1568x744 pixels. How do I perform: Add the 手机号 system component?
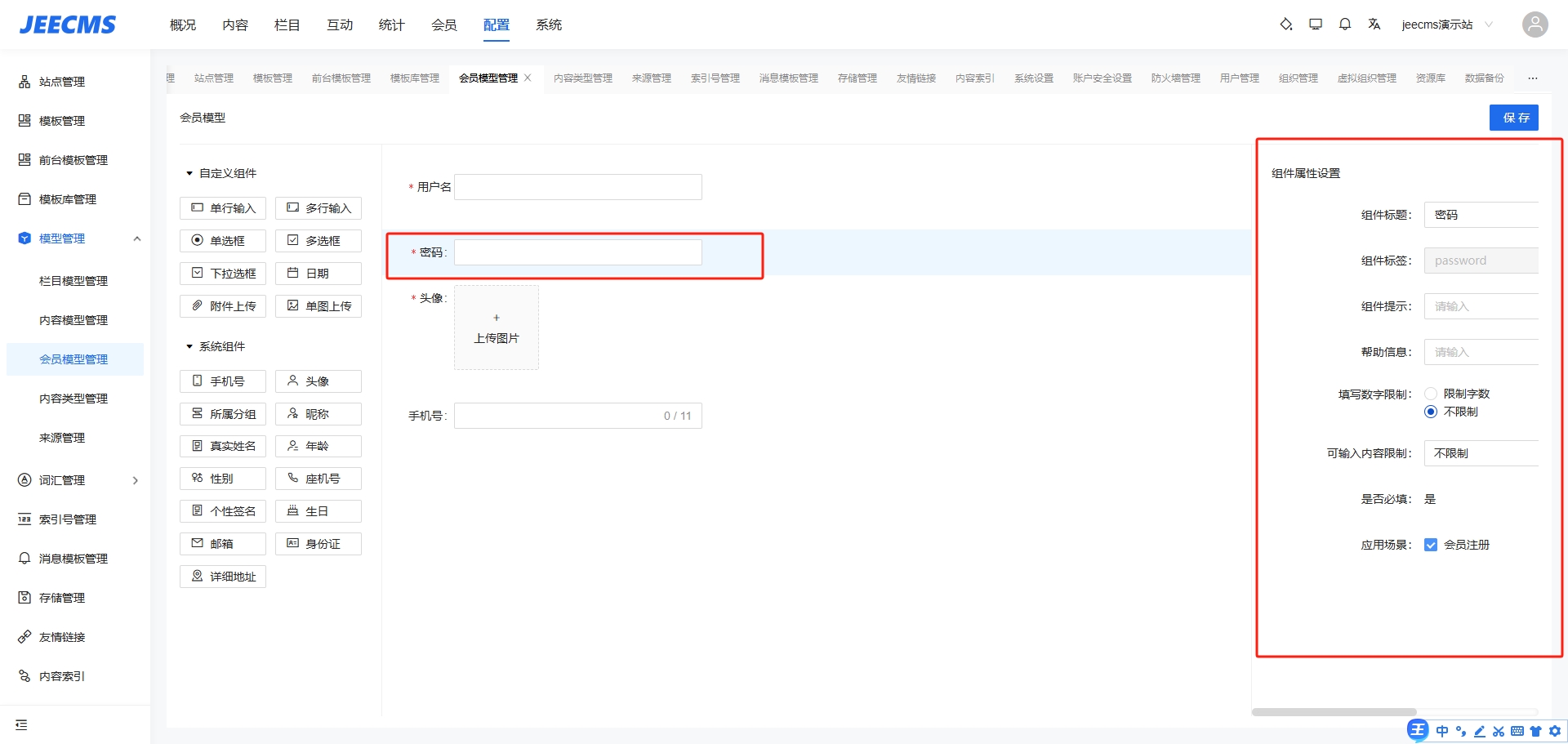223,381
